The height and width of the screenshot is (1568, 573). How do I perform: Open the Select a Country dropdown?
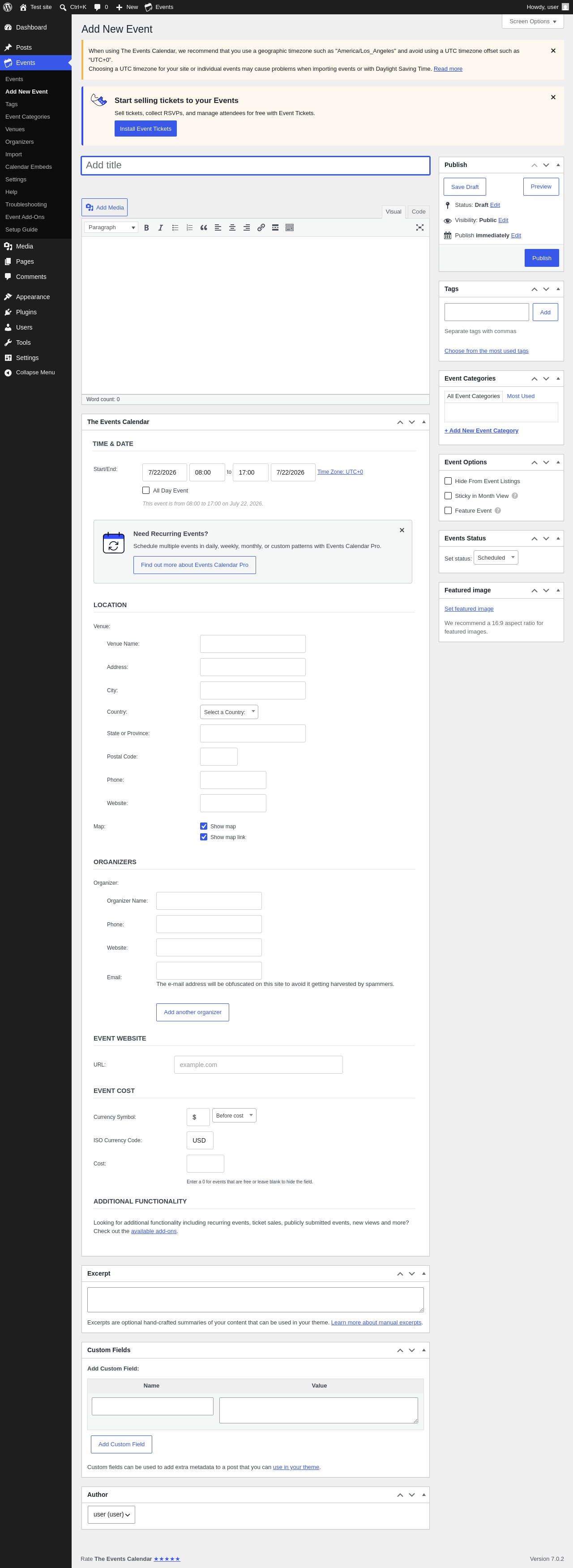(229, 711)
